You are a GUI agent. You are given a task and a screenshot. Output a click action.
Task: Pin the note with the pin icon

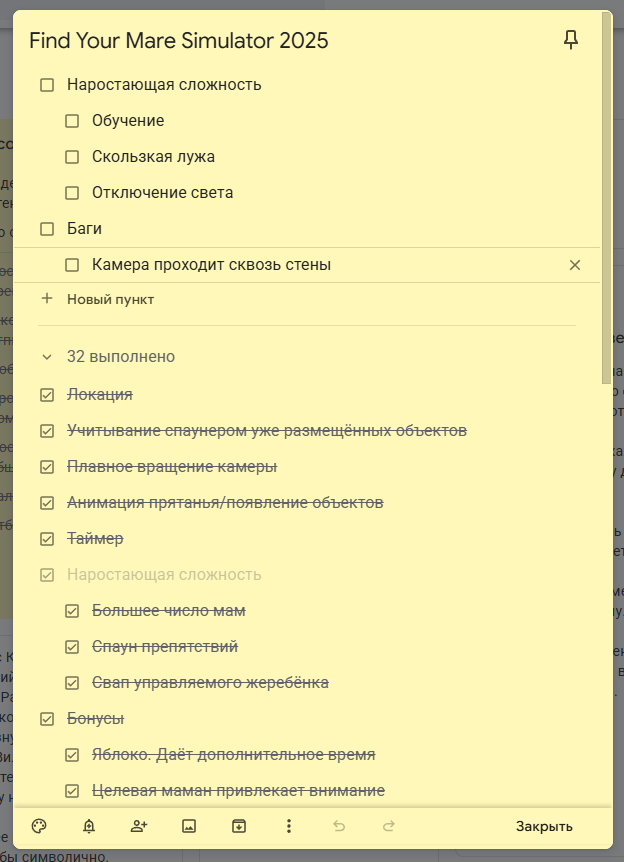coord(571,40)
